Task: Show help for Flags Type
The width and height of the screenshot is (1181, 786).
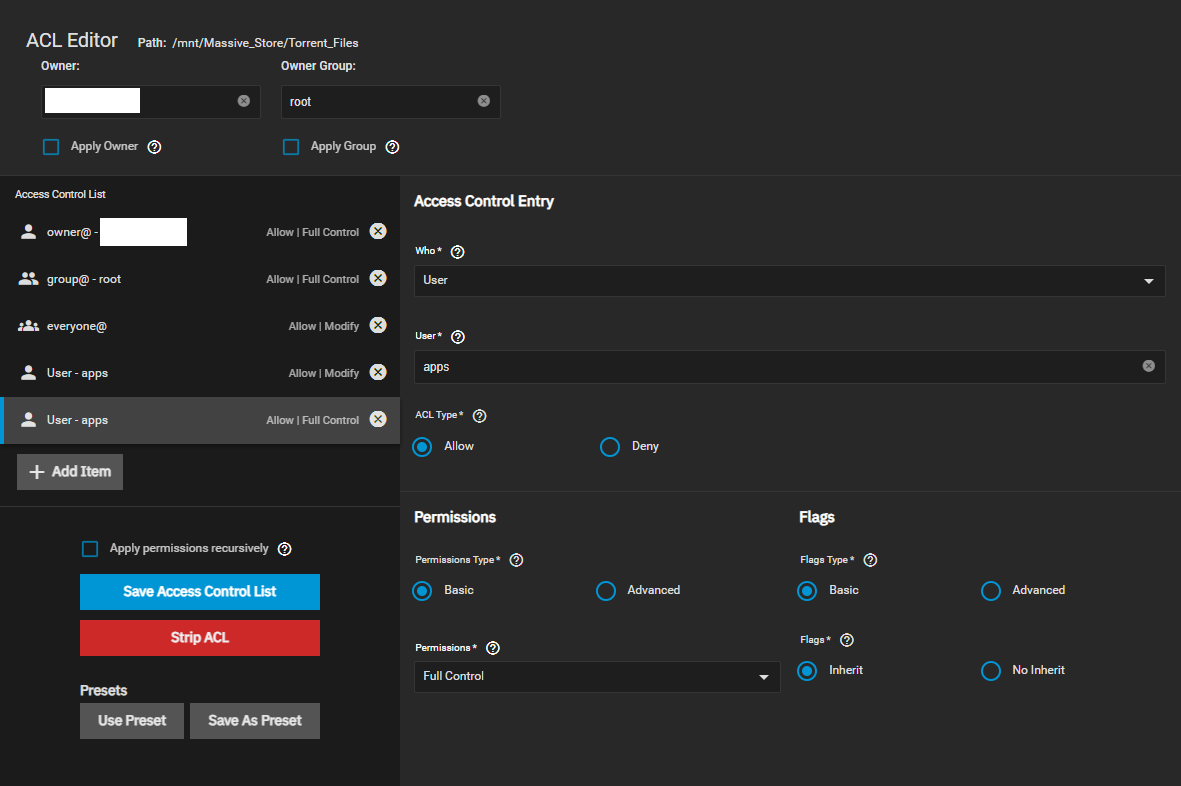Action: 870,560
